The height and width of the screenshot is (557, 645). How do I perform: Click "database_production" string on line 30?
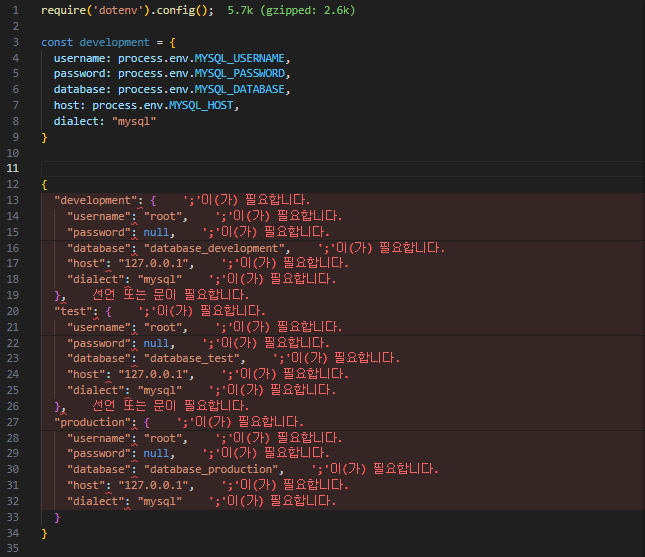(211, 469)
